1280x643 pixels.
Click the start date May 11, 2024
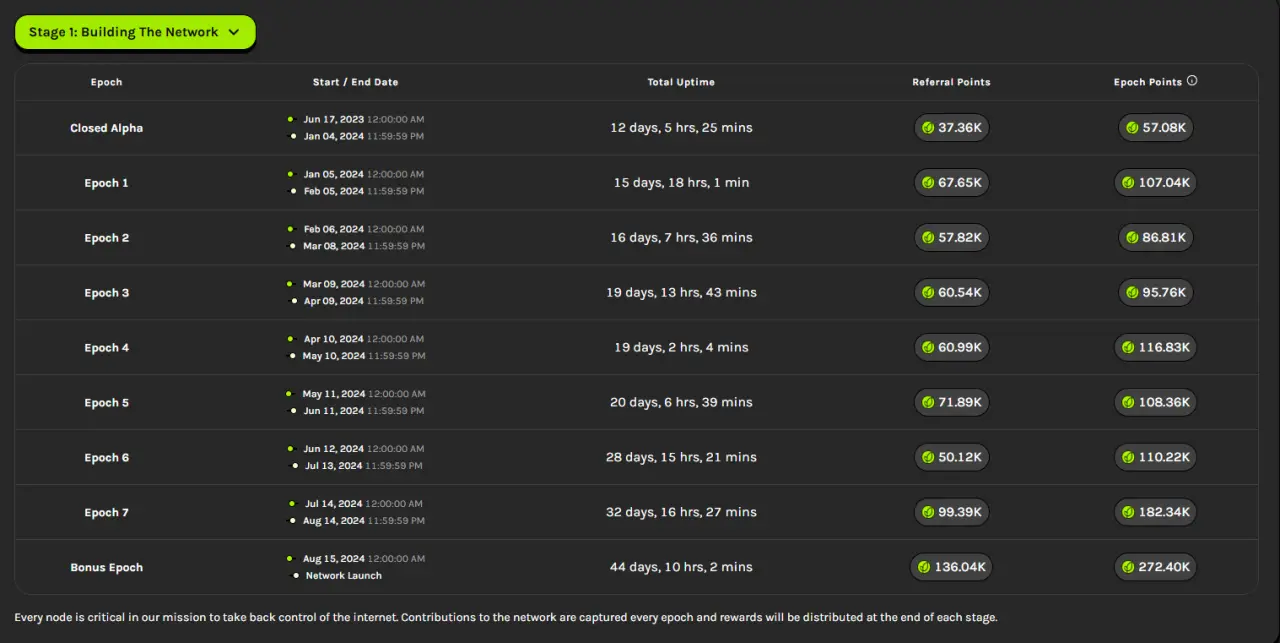tap(334, 394)
